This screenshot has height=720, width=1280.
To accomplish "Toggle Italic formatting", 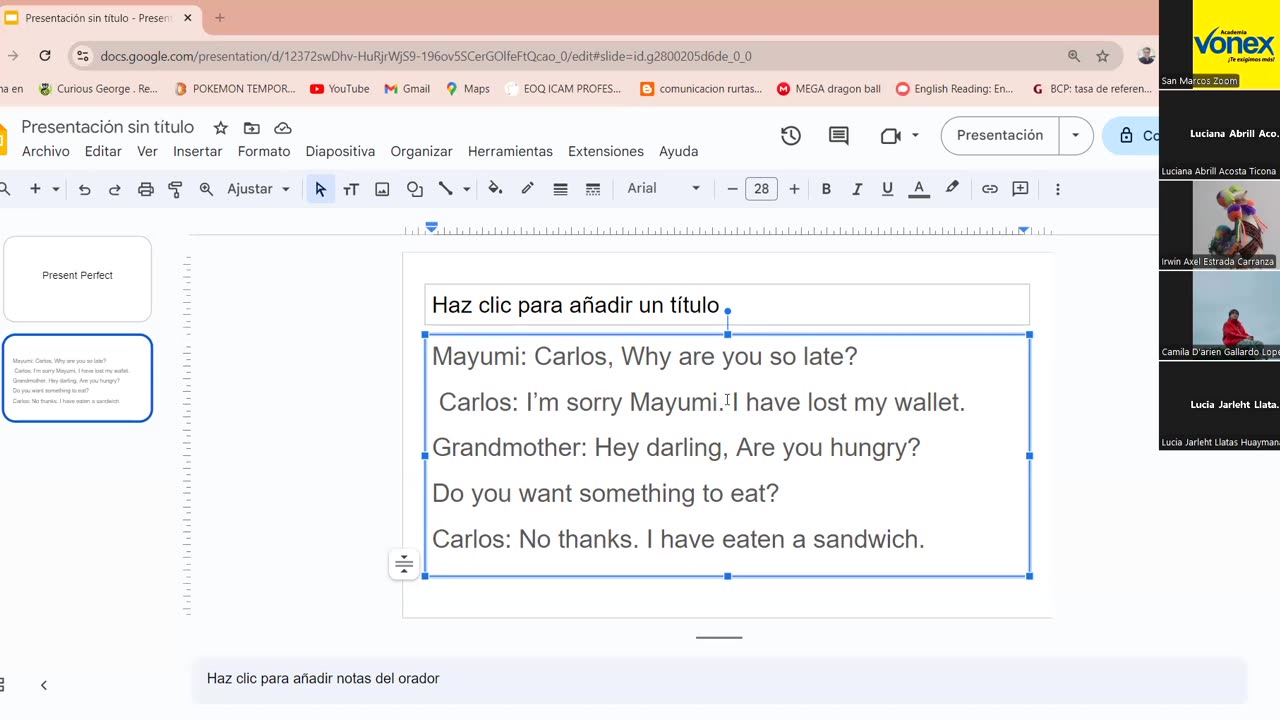I will point(856,189).
